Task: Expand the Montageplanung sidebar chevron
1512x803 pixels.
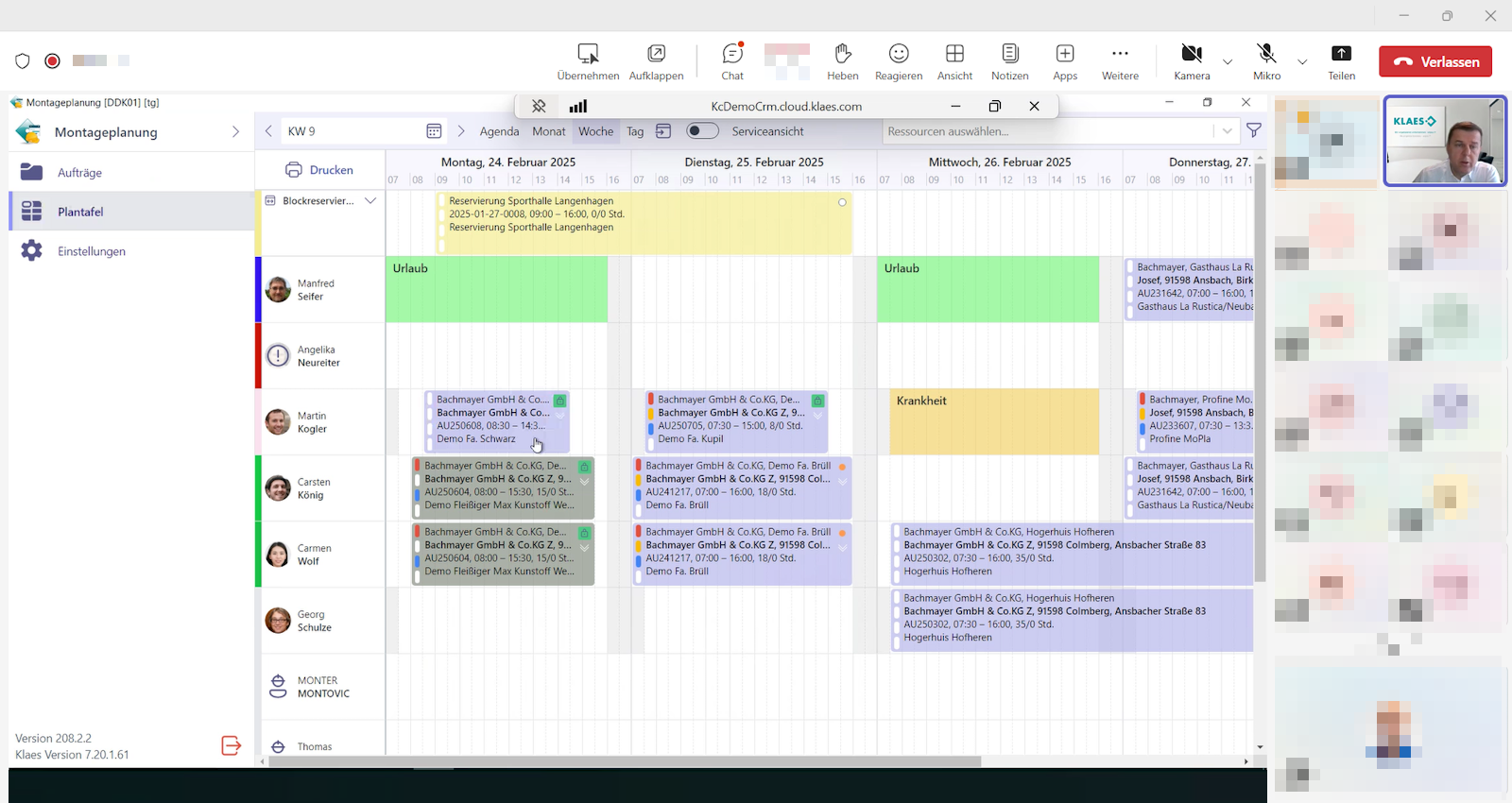Action: point(235,132)
